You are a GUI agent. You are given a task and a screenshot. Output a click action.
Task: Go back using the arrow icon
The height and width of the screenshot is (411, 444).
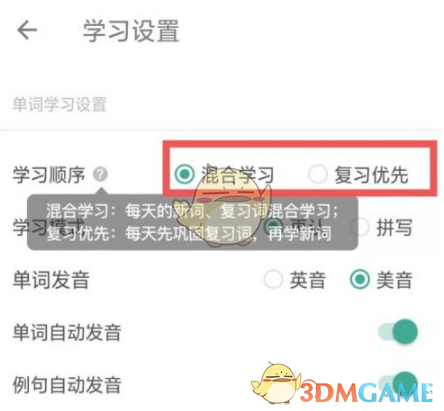coord(27,30)
